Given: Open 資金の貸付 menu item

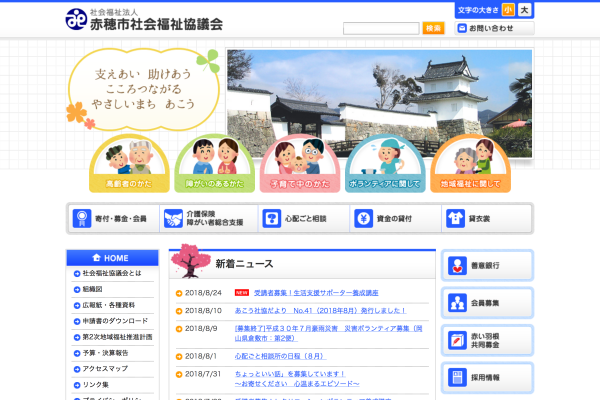Looking at the screenshot, I should pyautogui.click(x=396, y=219).
